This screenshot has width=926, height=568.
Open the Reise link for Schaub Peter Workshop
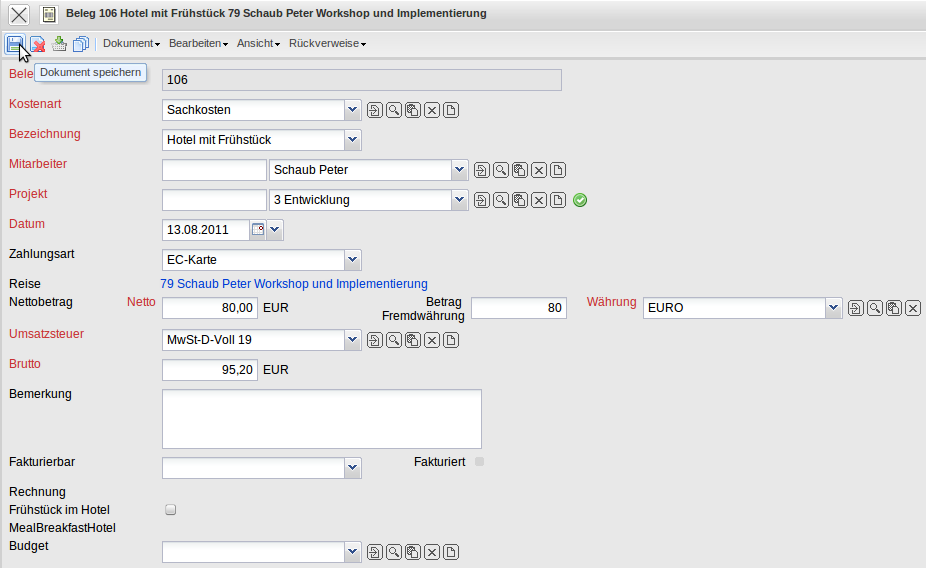click(294, 284)
